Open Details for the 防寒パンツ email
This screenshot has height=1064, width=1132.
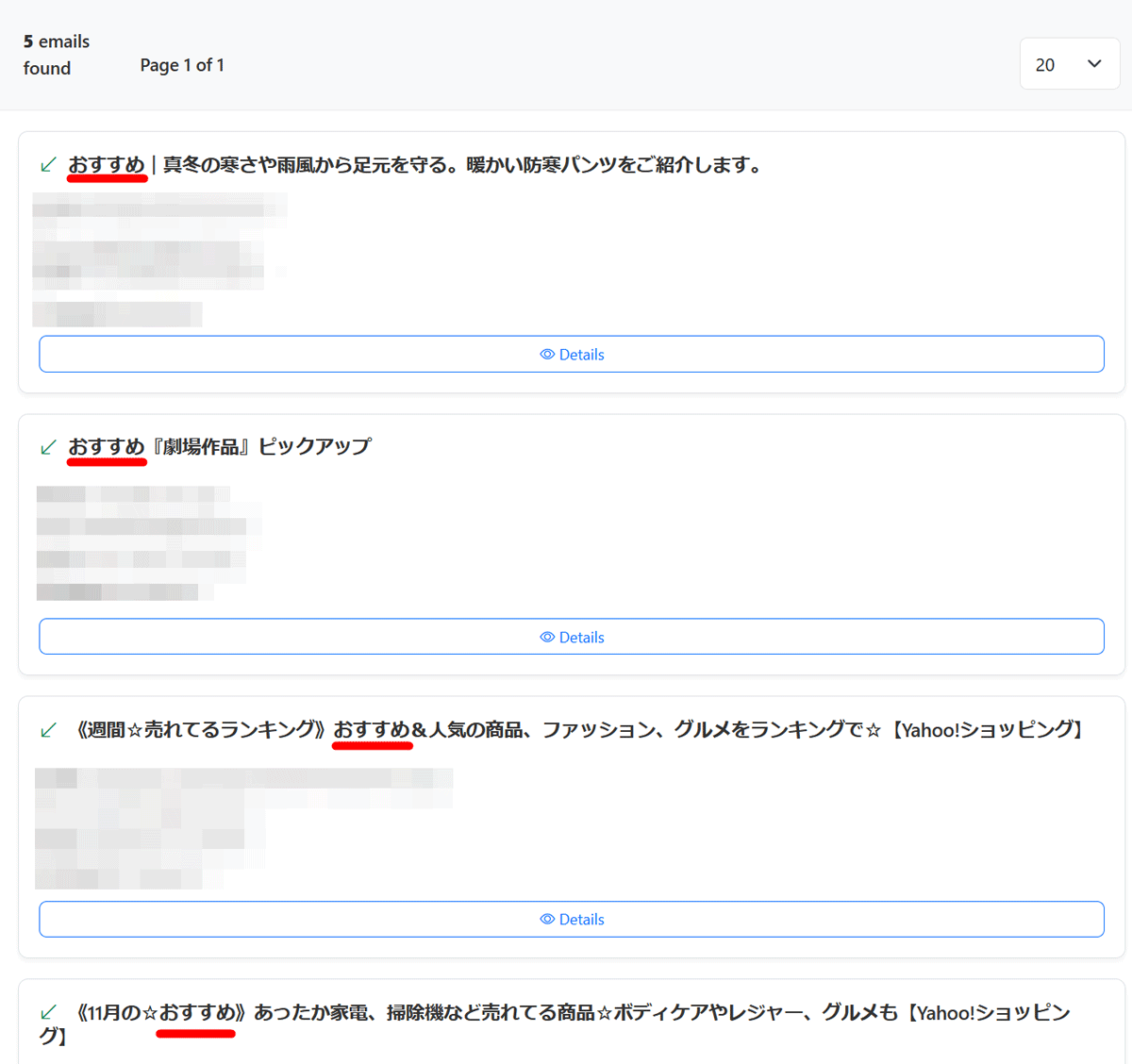(x=572, y=355)
